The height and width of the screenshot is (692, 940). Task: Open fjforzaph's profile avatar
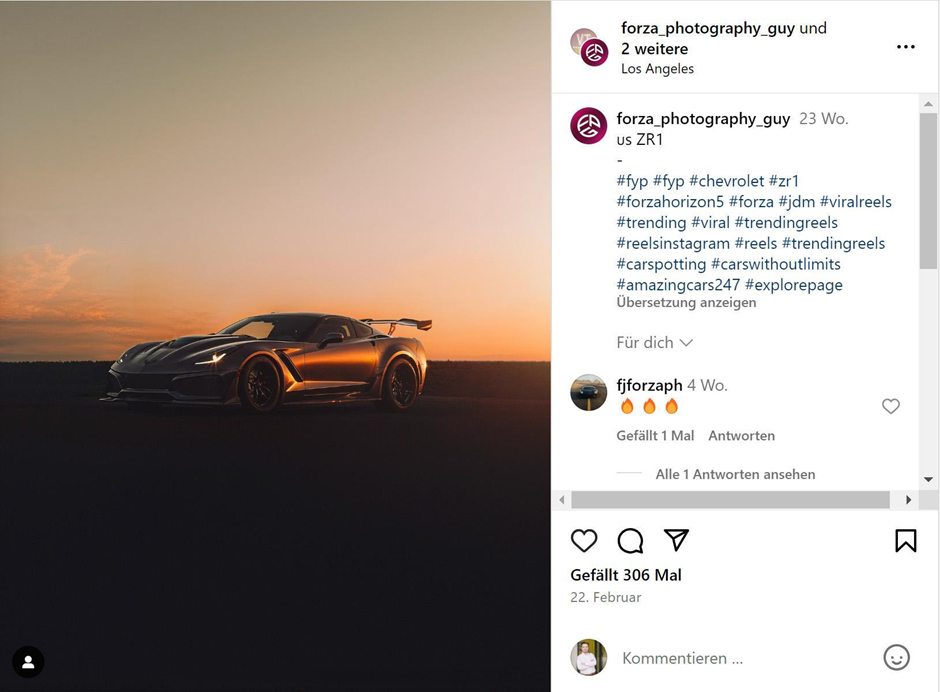coord(589,393)
